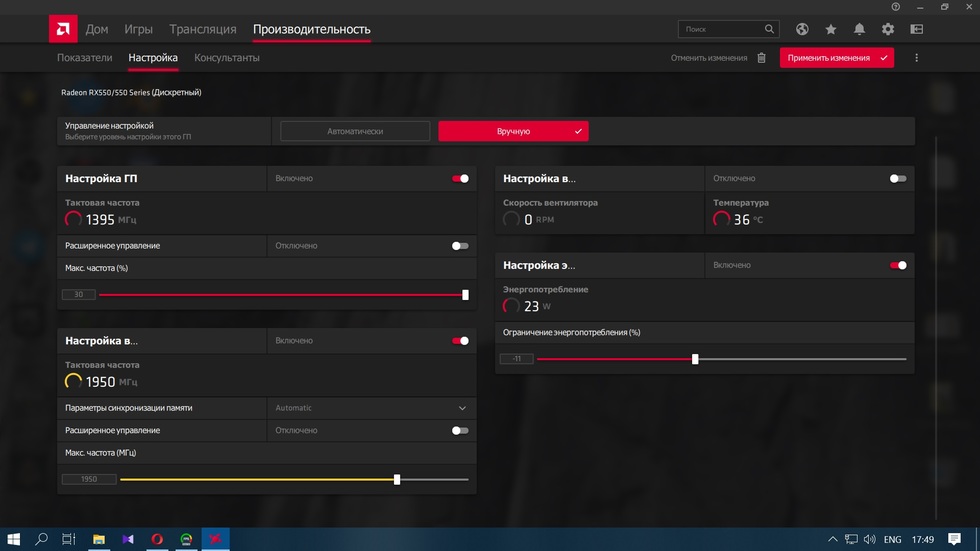Screen dimensions: 980x551
Task: Switch to Показатели sub-tab
Action: (84, 57)
